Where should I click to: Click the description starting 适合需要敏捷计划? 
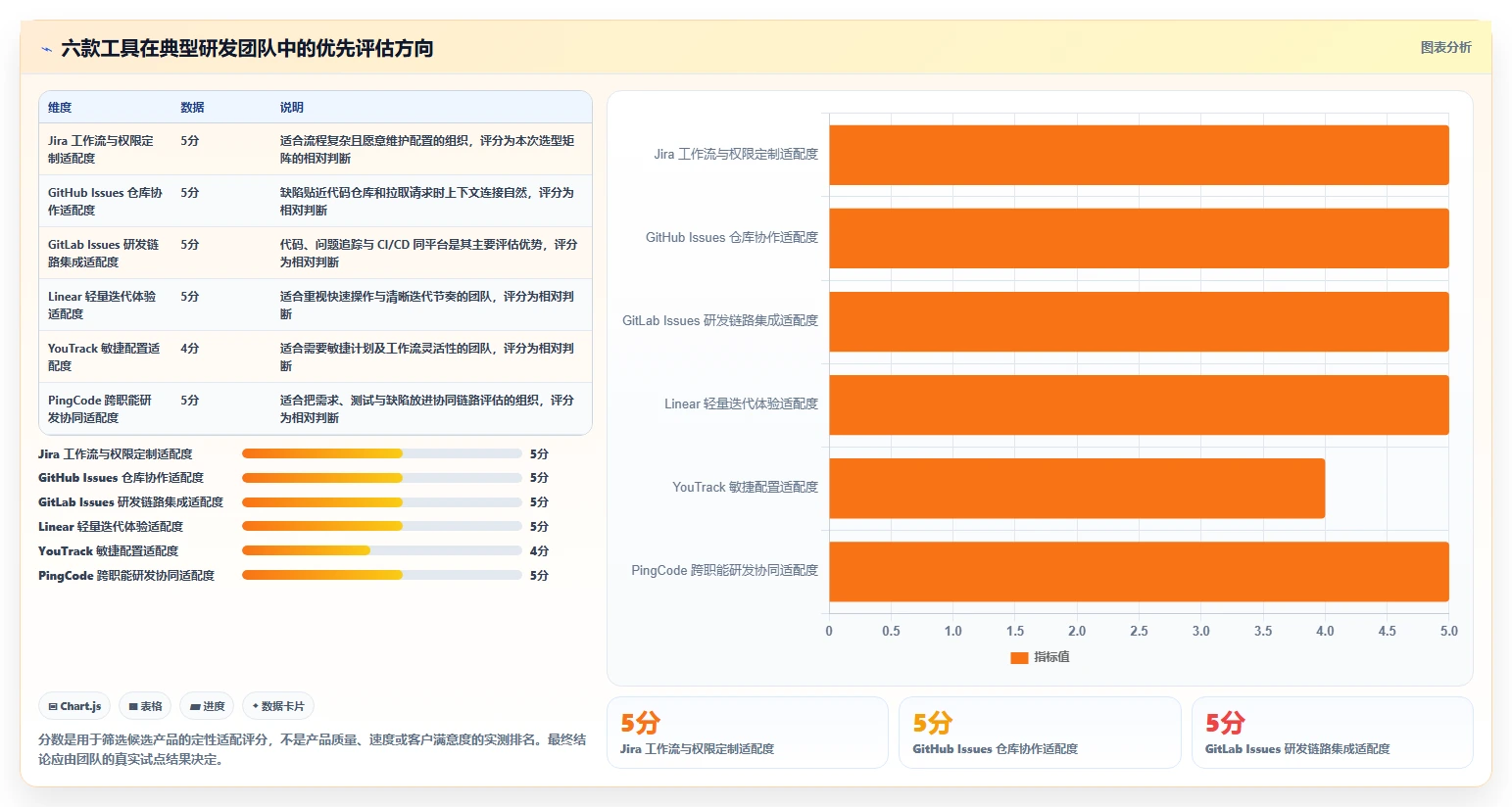(427, 356)
